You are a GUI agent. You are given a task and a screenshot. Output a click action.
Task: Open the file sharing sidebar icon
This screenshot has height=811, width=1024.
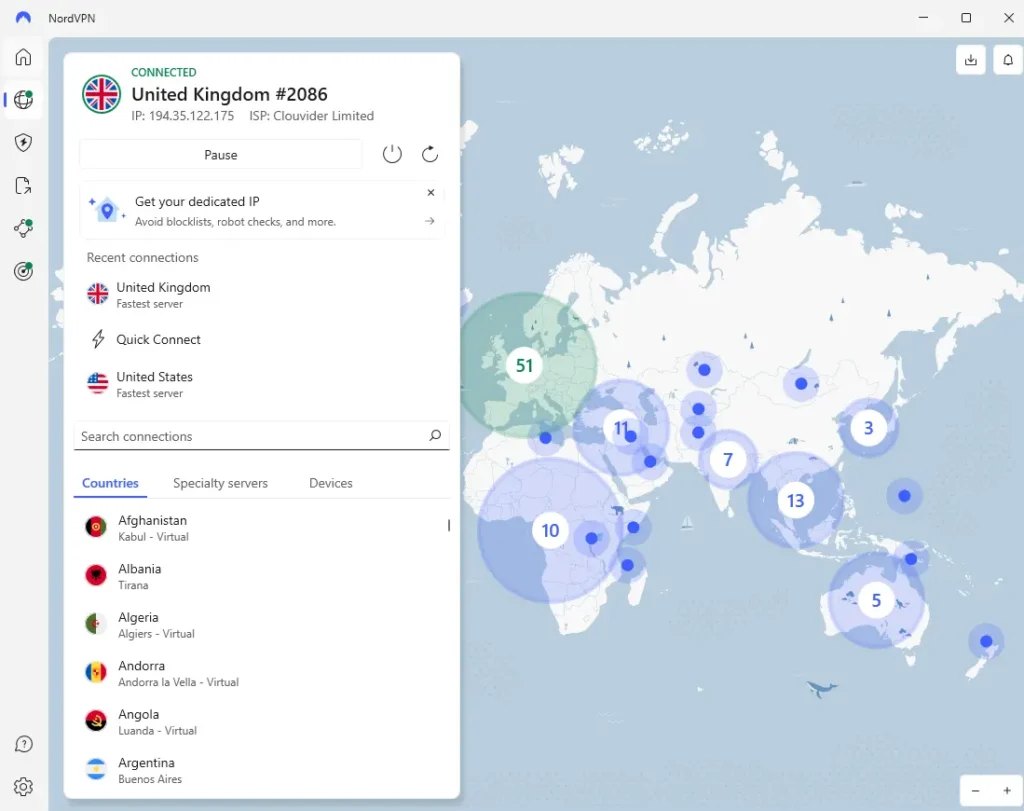[23, 186]
